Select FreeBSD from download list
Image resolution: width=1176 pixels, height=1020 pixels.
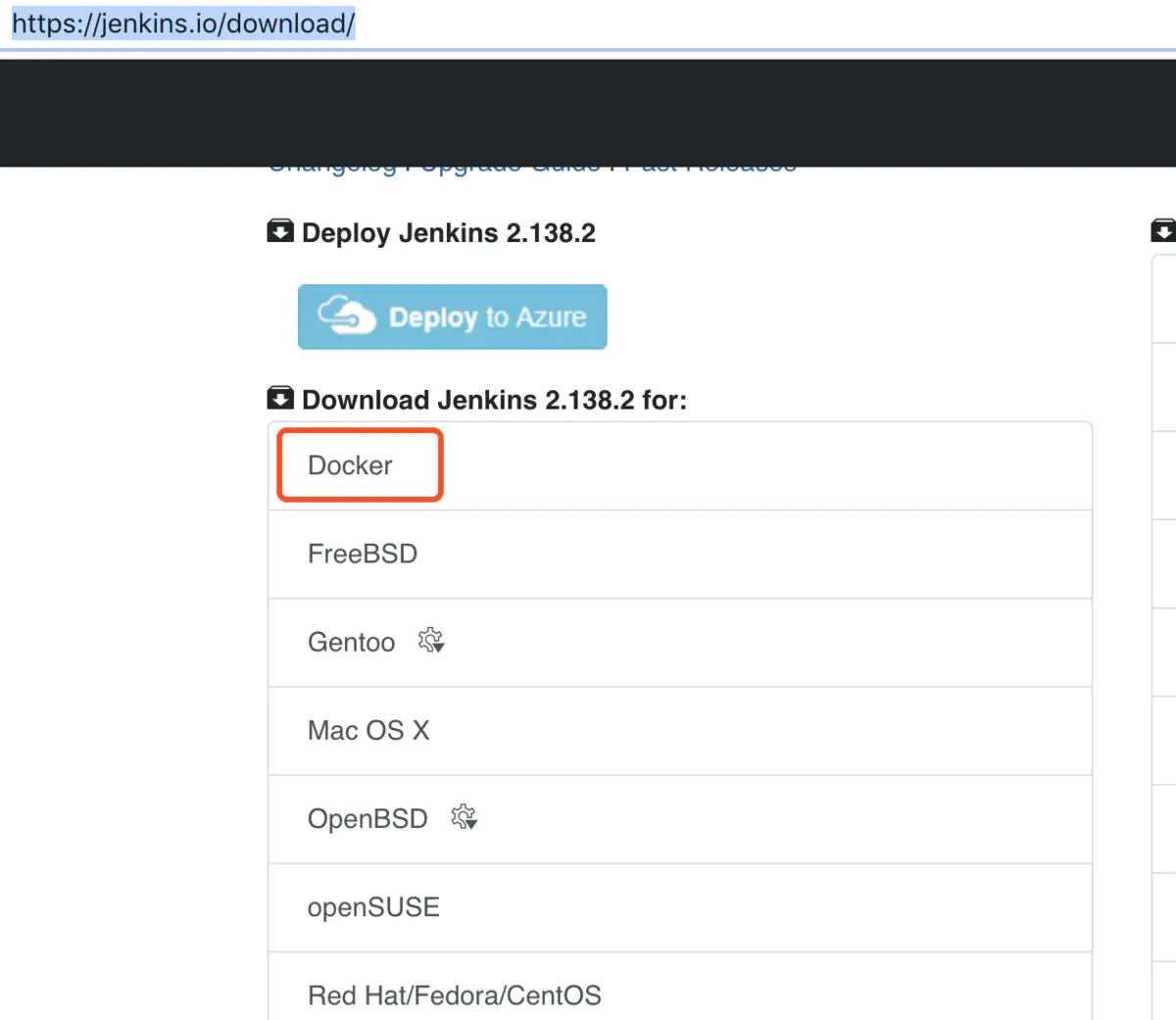tap(680, 554)
